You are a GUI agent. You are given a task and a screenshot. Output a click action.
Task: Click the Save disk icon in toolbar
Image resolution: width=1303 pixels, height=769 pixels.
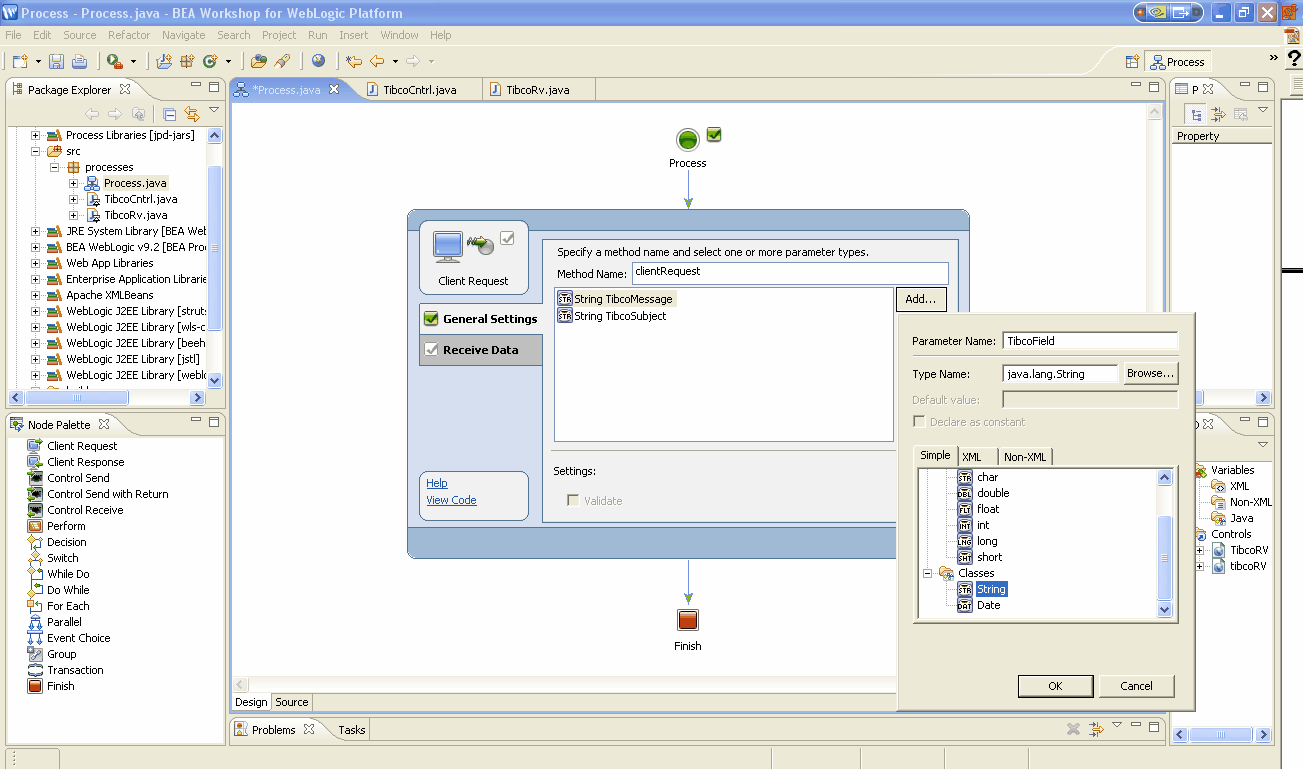point(57,61)
